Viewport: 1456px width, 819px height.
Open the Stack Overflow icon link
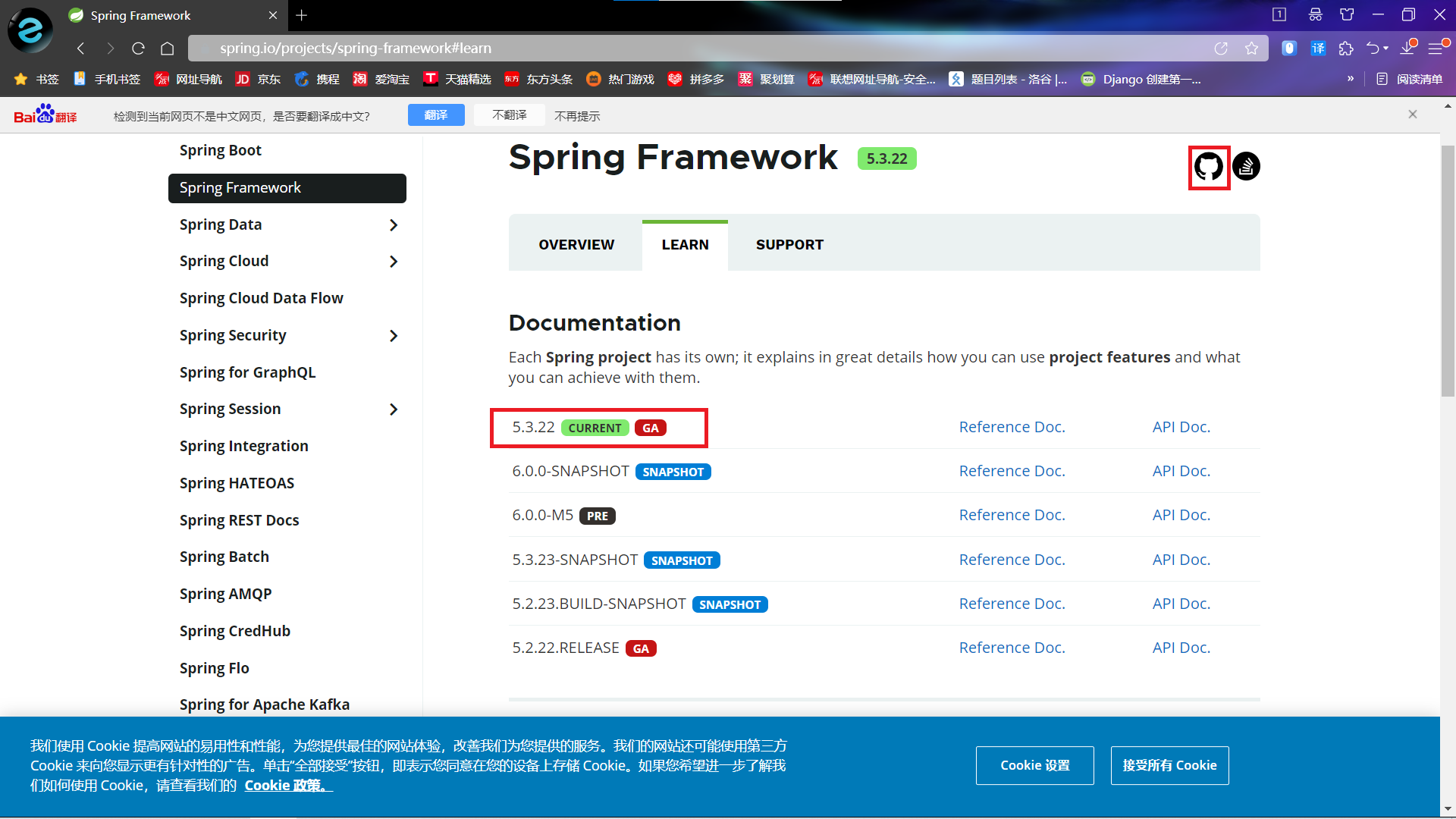point(1246,167)
